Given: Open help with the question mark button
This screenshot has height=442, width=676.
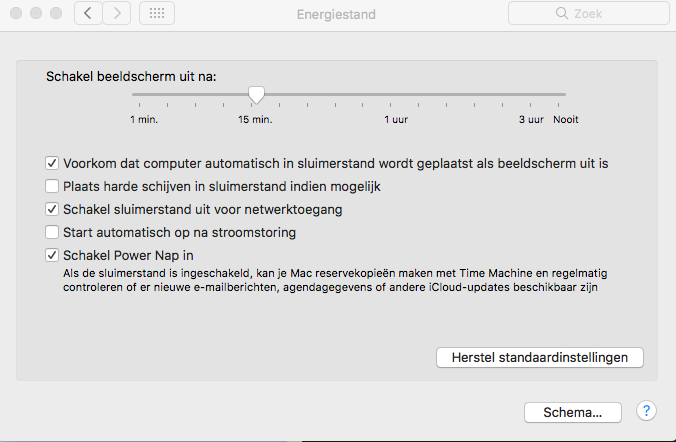Looking at the screenshot, I should (x=646, y=411).
